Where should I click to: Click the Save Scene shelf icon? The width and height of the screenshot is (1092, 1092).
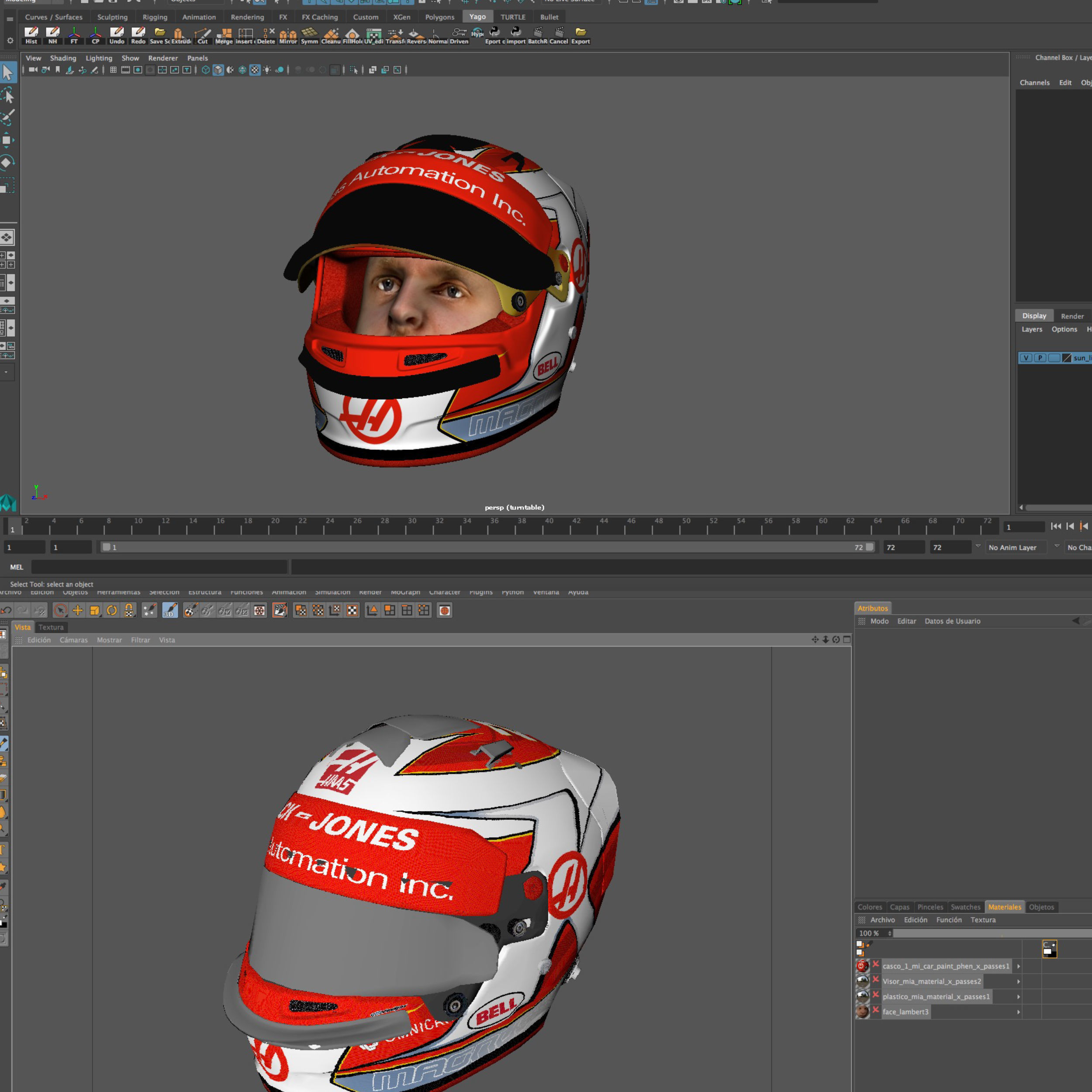(x=159, y=35)
